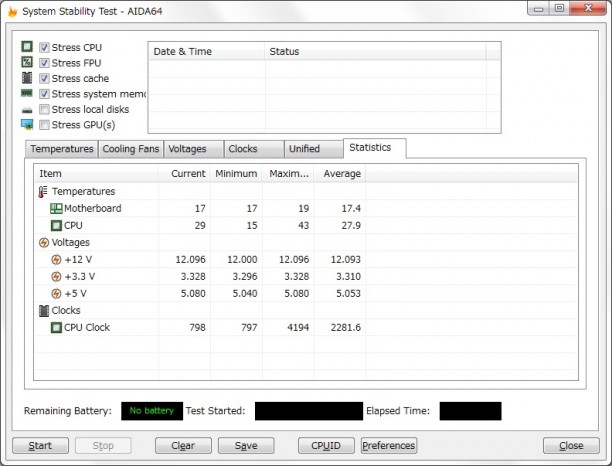Click the FPU percent icon beside Stress FPU
The image size is (612, 466).
click(27, 62)
